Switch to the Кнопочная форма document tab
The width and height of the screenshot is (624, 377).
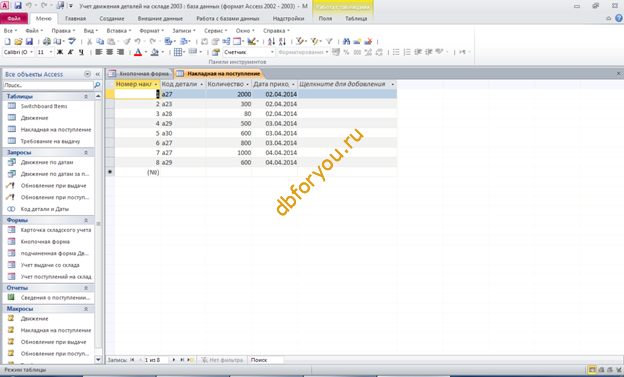tap(140, 74)
